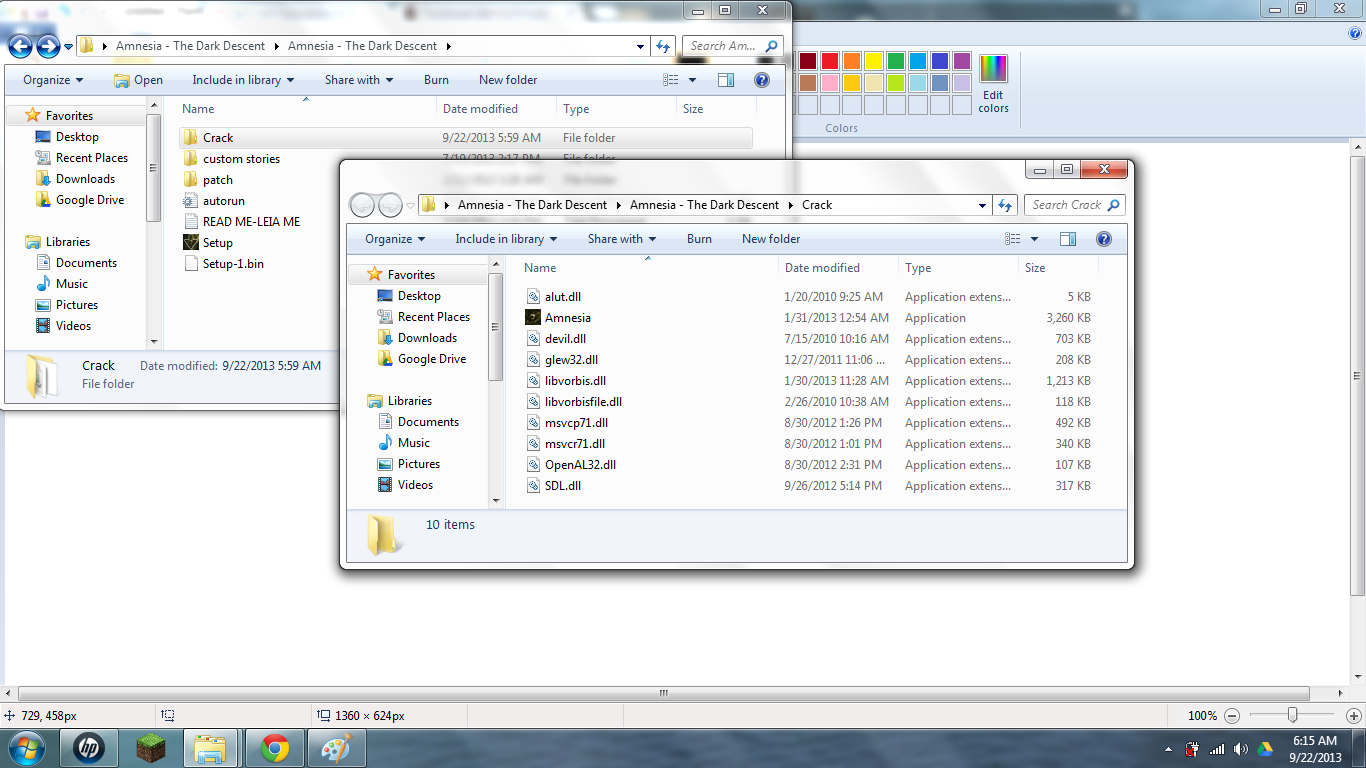Open the Setup installer file

[x=217, y=243]
